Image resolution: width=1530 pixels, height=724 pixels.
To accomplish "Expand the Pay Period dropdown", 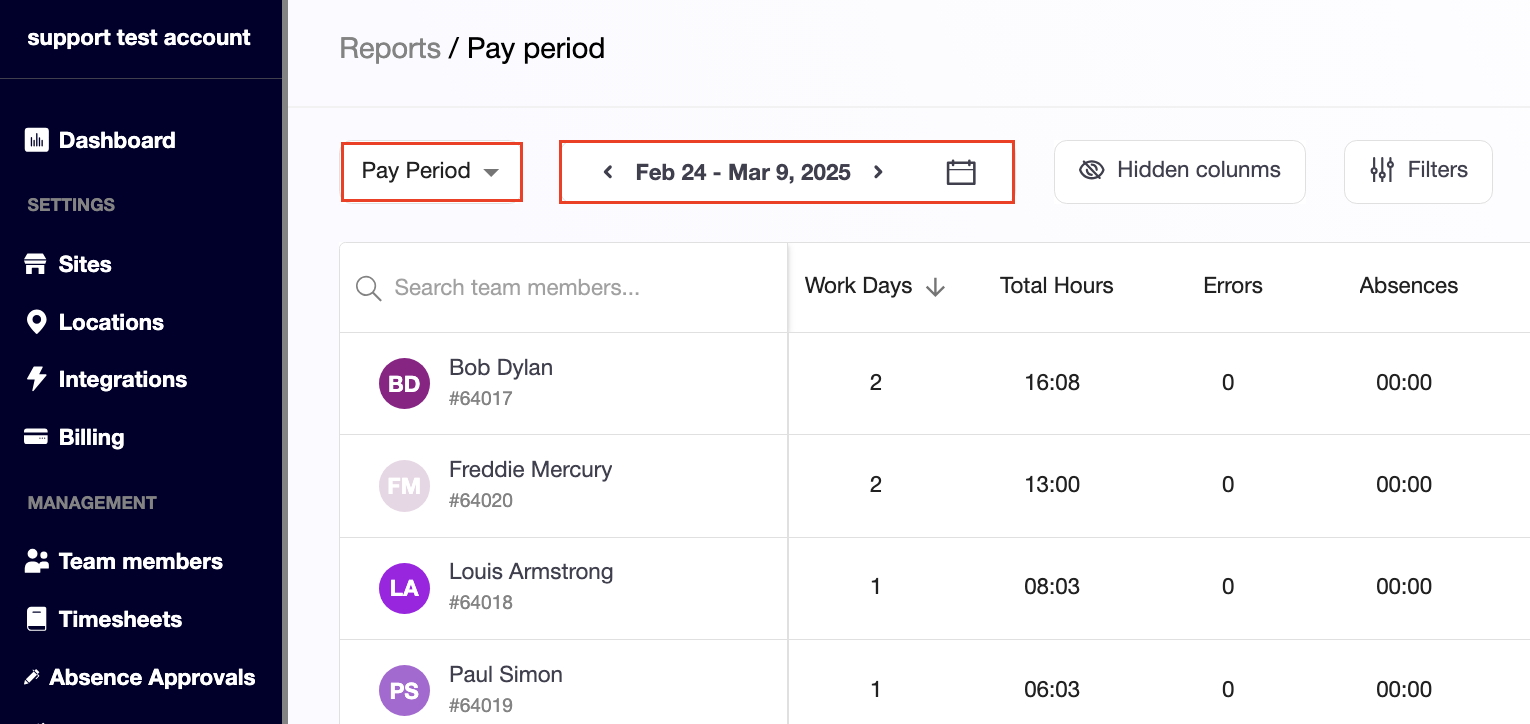I will click(431, 171).
